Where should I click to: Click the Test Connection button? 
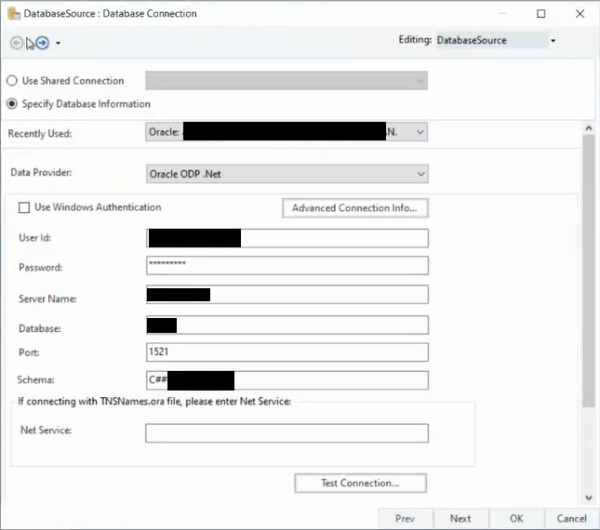click(360, 483)
